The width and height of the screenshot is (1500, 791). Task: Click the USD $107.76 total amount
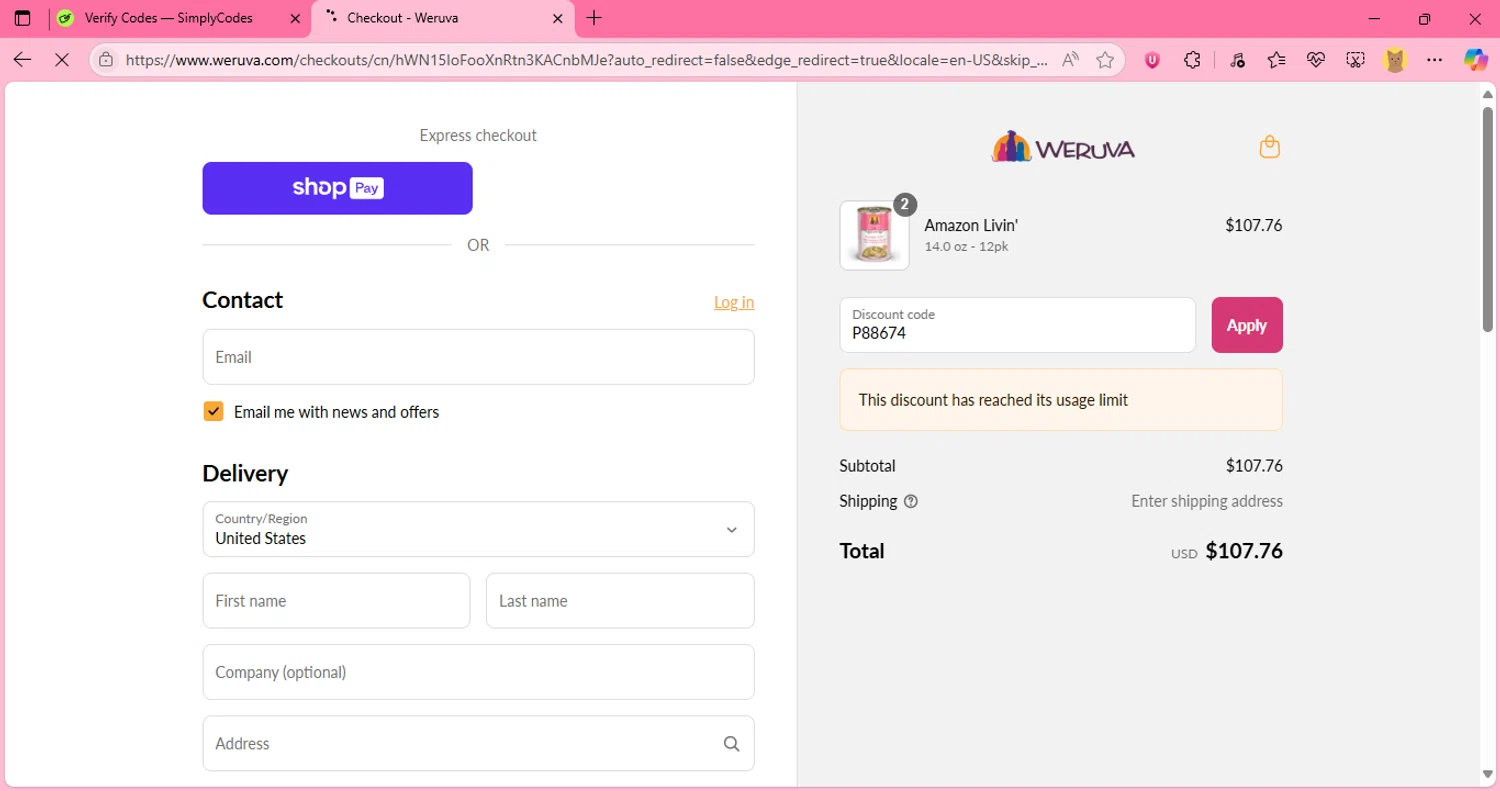(1227, 551)
